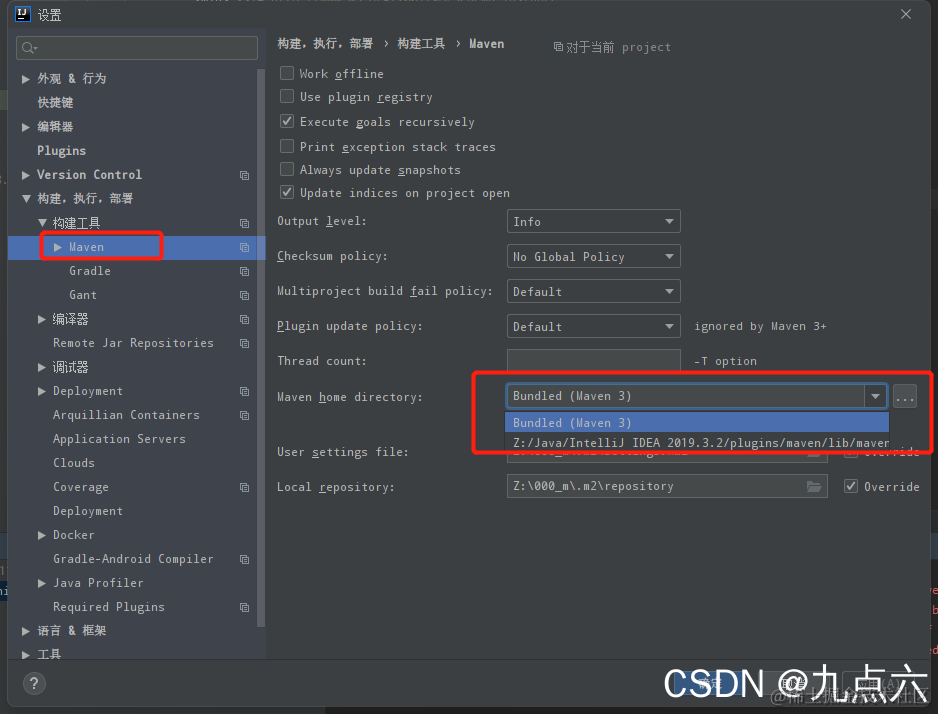Click the settings search input field
This screenshot has height=714, width=938.
[x=137, y=48]
